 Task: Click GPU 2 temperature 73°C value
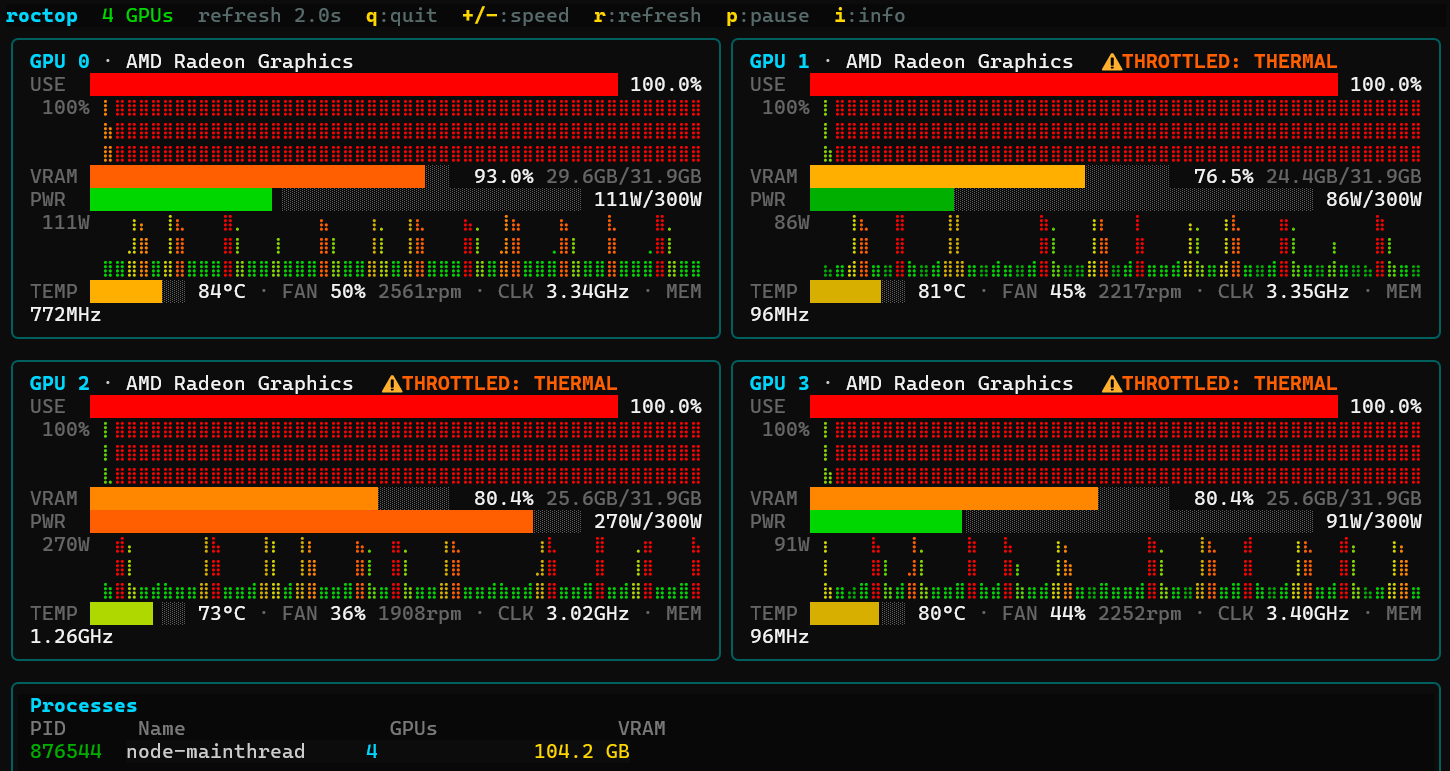point(221,613)
